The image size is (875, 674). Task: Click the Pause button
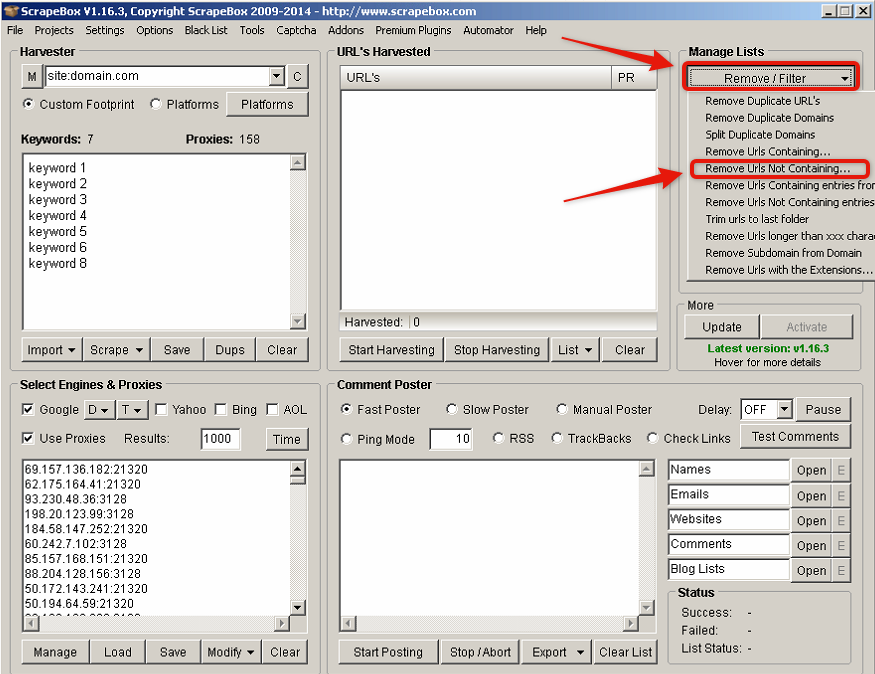(x=823, y=410)
